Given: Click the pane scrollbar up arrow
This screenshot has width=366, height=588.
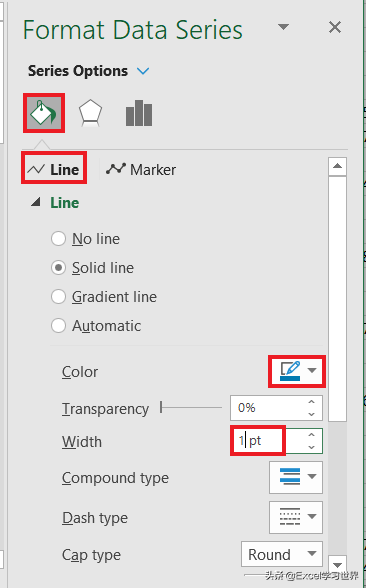Looking at the screenshot, I should 337,166.
